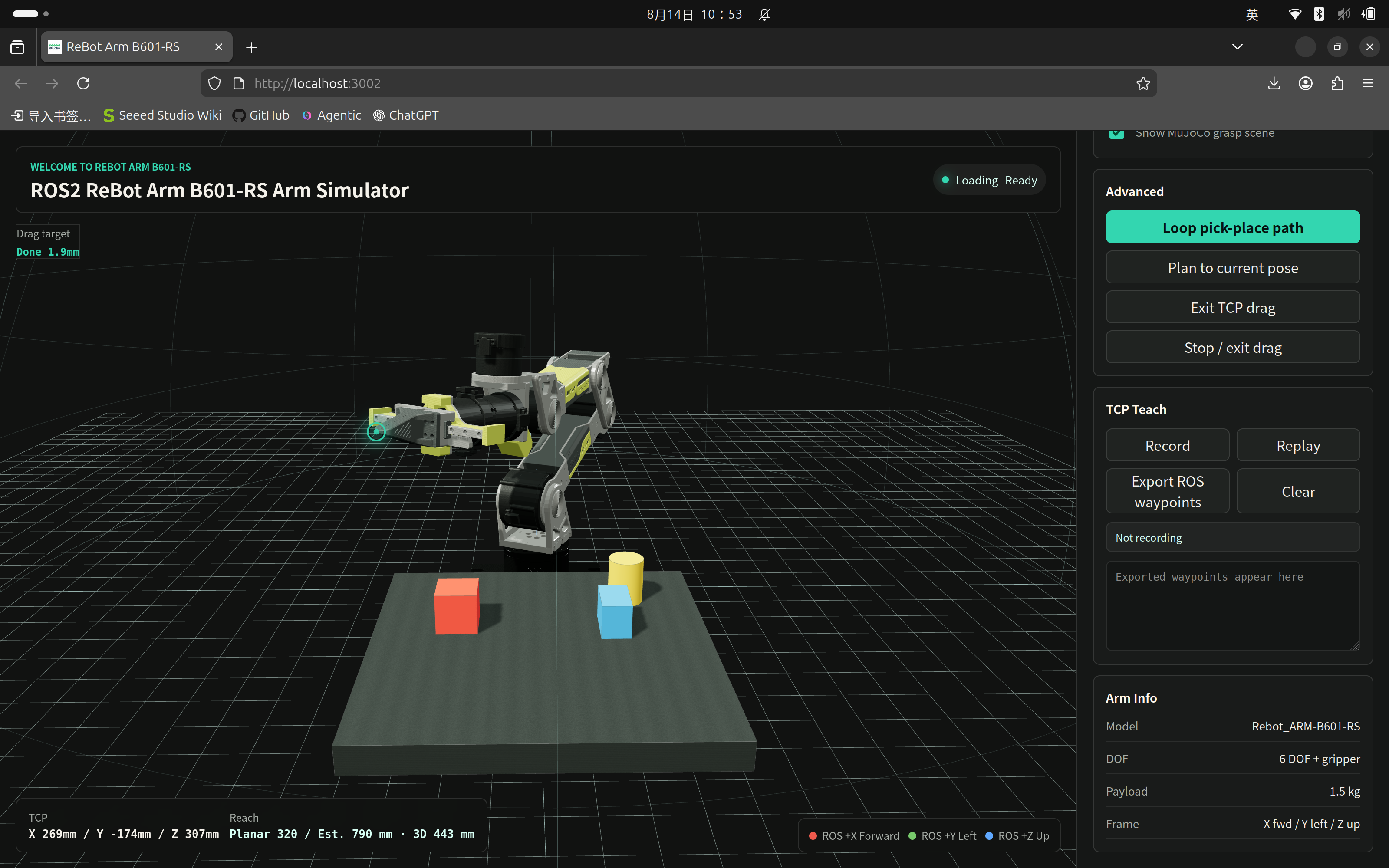Click the ROS +Y Left legend entry
1389x868 pixels.
942,836
